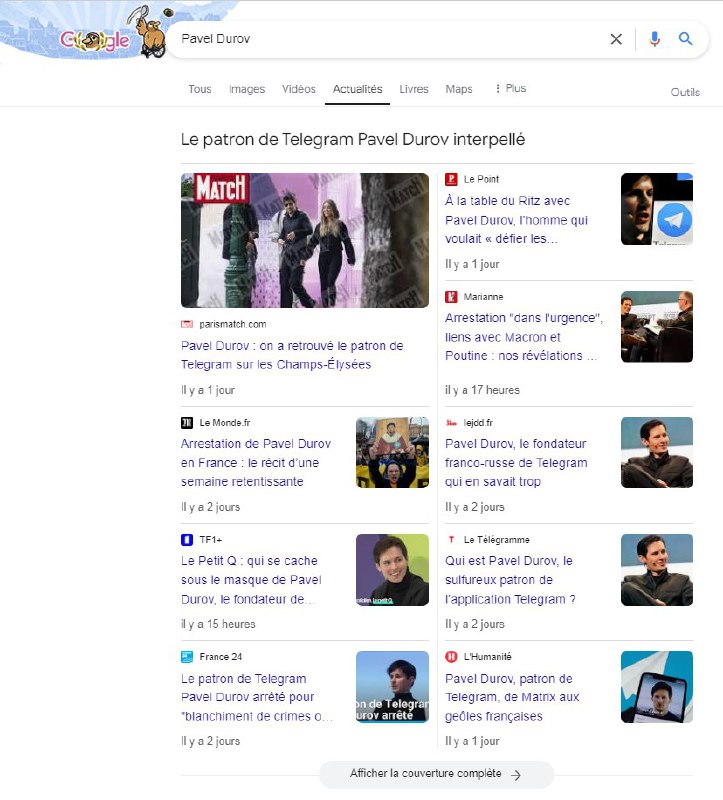The width and height of the screenshot is (723, 800).
Task: Click the heading Le patron de Telegram Pavel Durov interpellé
Action: [x=353, y=139]
